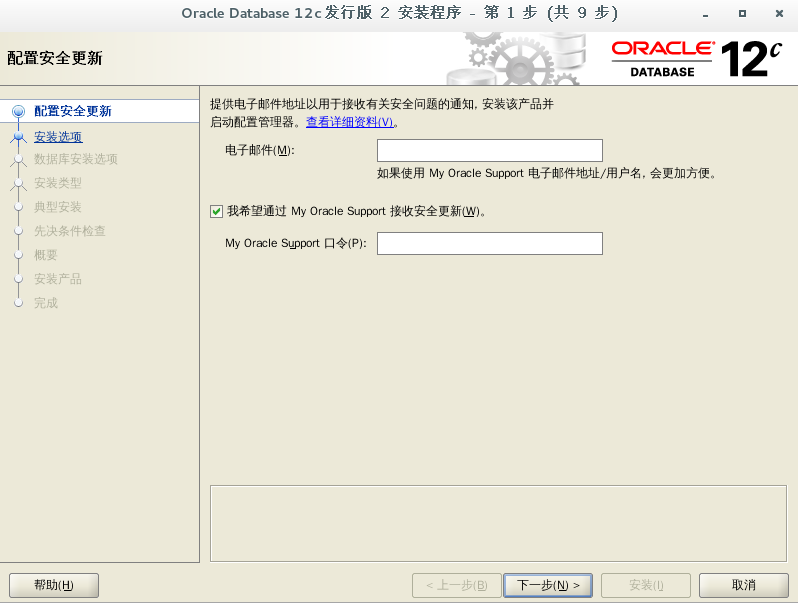This screenshot has height=603, width=798.
Task: Click the My Oracle Support 口令 field
Action: (490, 243)
